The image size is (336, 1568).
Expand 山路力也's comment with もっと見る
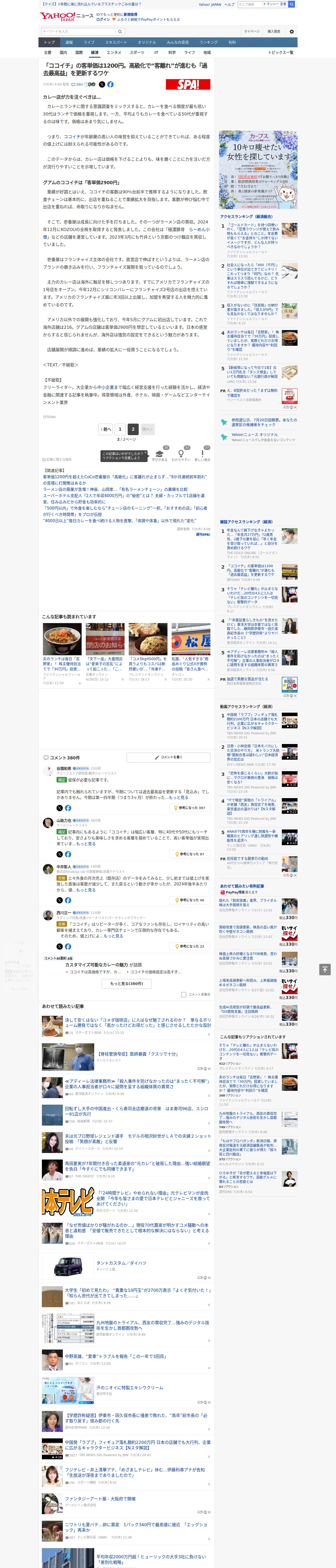point(86,844)
